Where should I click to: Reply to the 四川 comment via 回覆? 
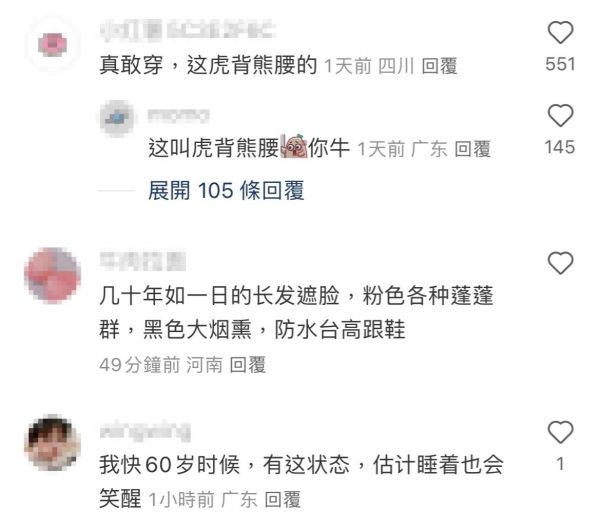pos(439,66)
